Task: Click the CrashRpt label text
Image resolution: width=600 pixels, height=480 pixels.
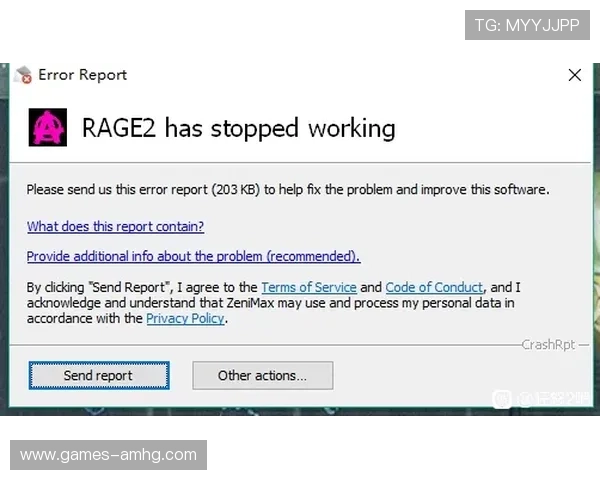Action: pyautogui.click(x=549, y=345)
